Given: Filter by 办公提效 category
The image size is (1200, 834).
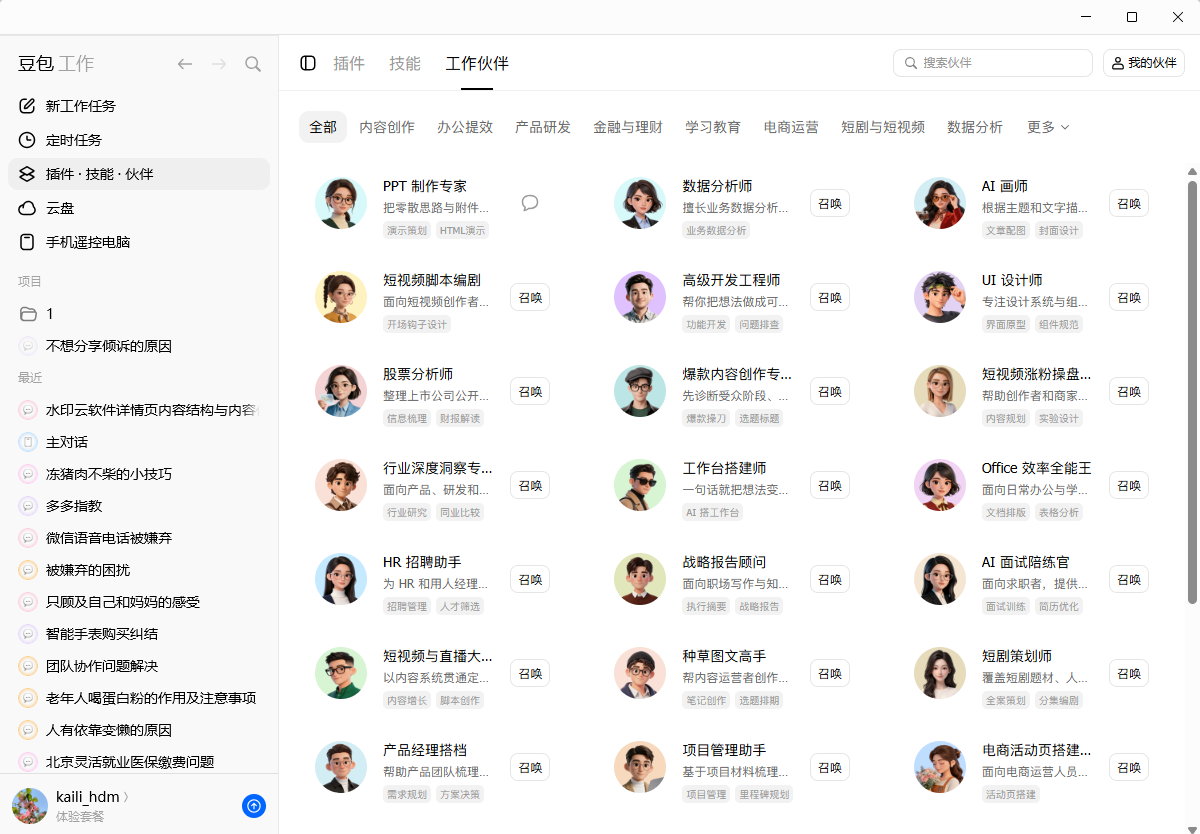Looking at the screenshot, I should 465,127.
